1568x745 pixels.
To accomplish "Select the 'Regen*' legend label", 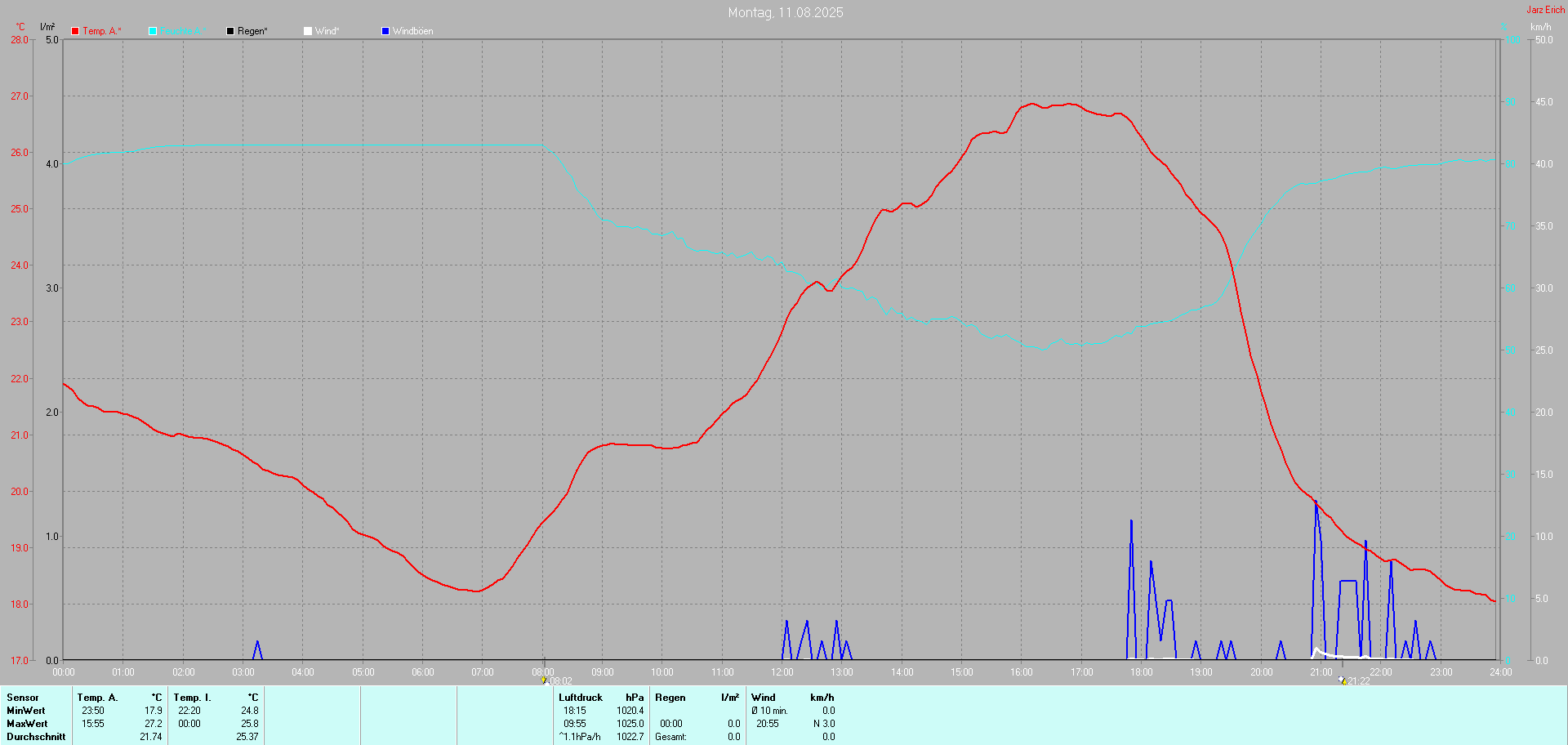I will [x=252, y=31].
